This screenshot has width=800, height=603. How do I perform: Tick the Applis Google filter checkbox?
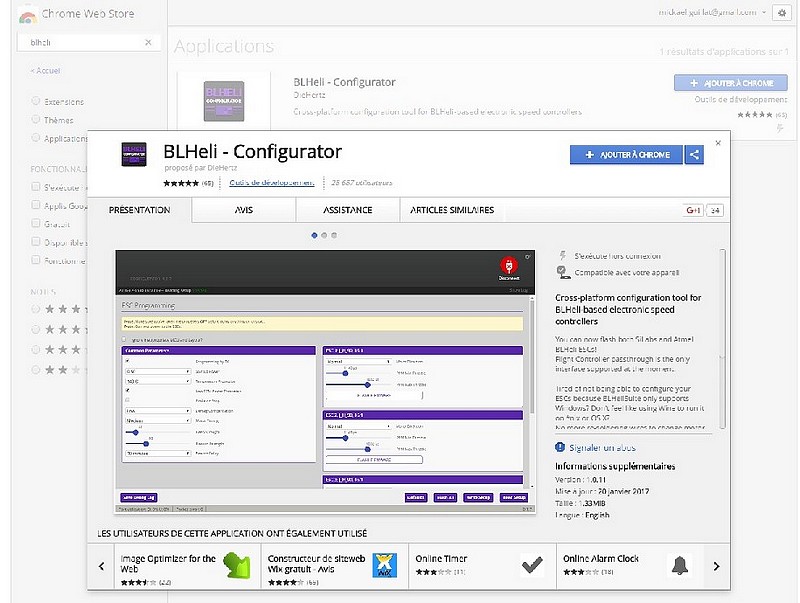36,205
